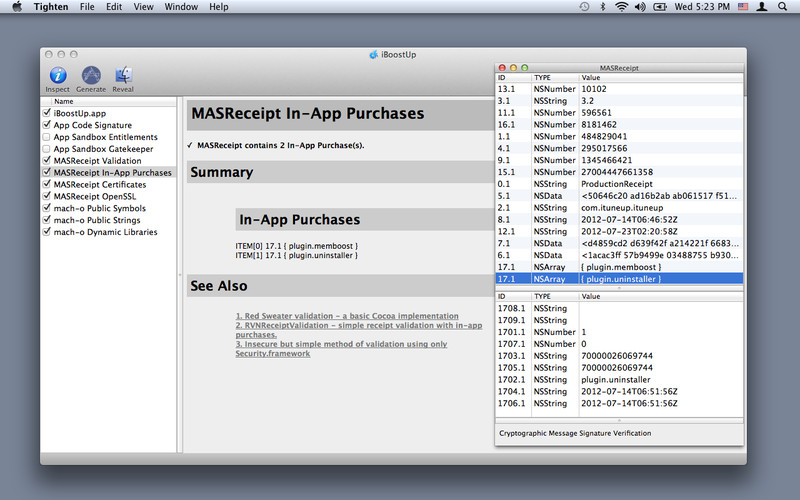Select the 1701.1 NSNumber row

pos(619,332)
